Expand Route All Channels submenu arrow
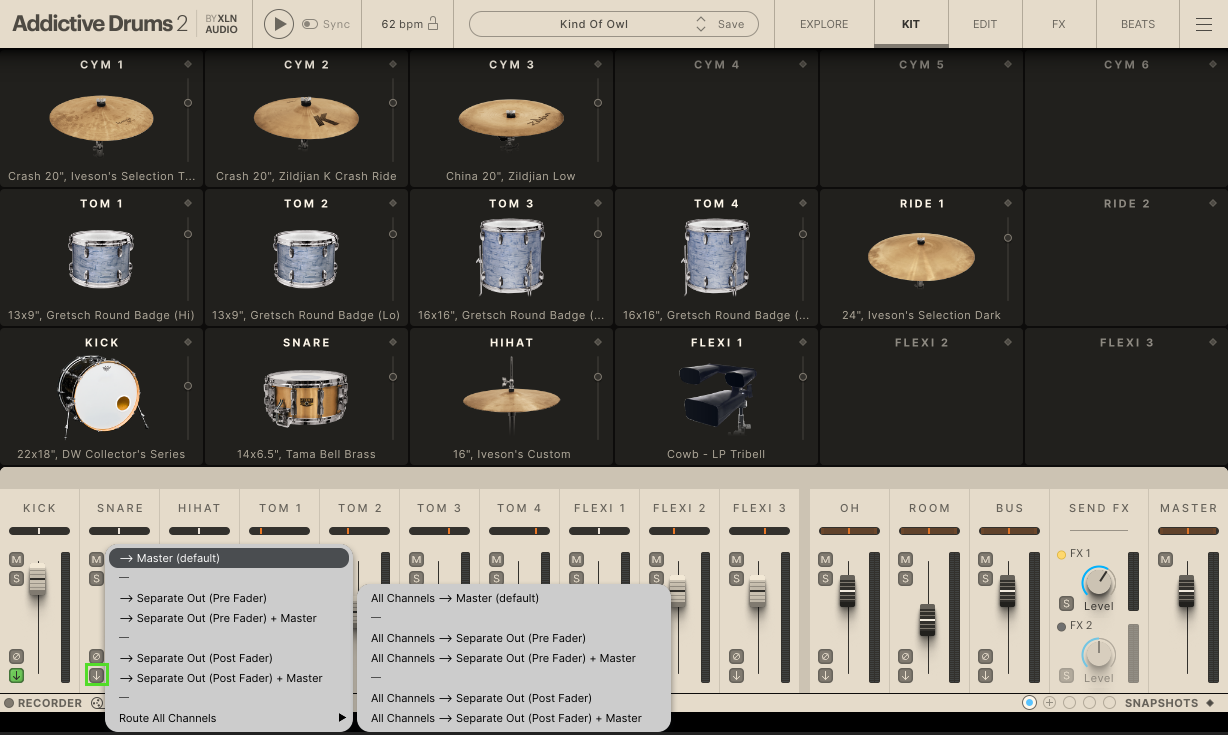Viewport: 1228px width, 735px height. pyautogui.click(x=342, y=718)
